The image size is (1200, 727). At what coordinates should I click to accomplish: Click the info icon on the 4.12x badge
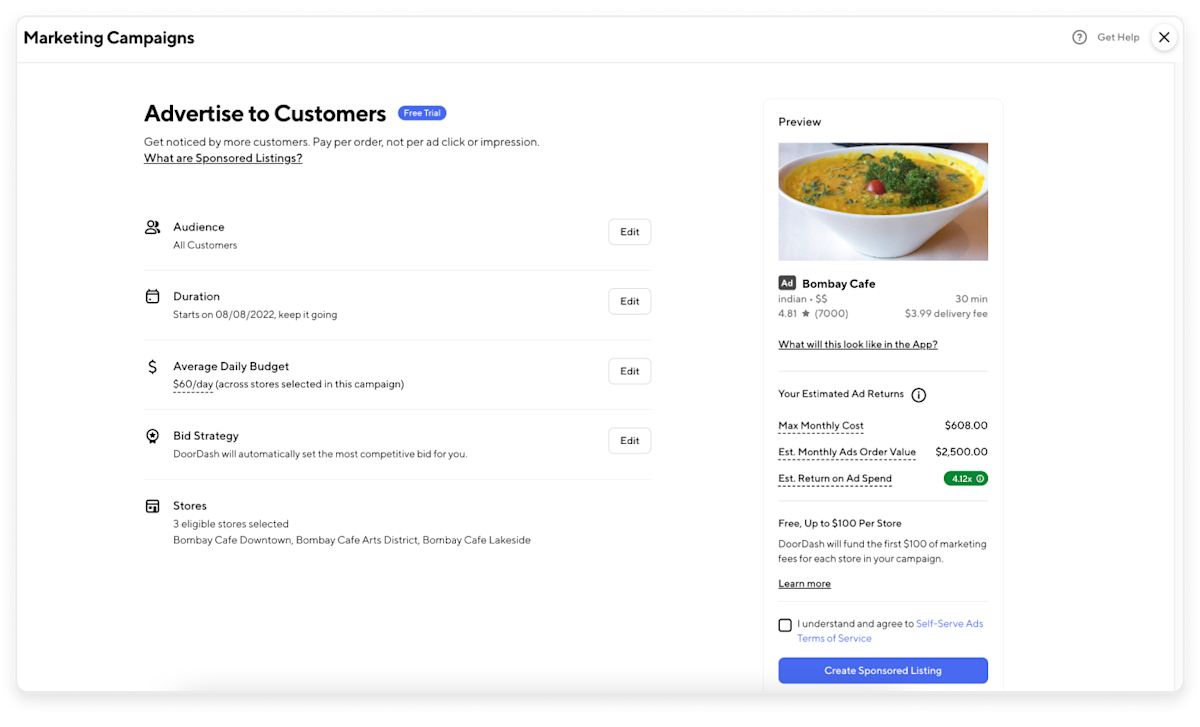click(x=979, y=478)
